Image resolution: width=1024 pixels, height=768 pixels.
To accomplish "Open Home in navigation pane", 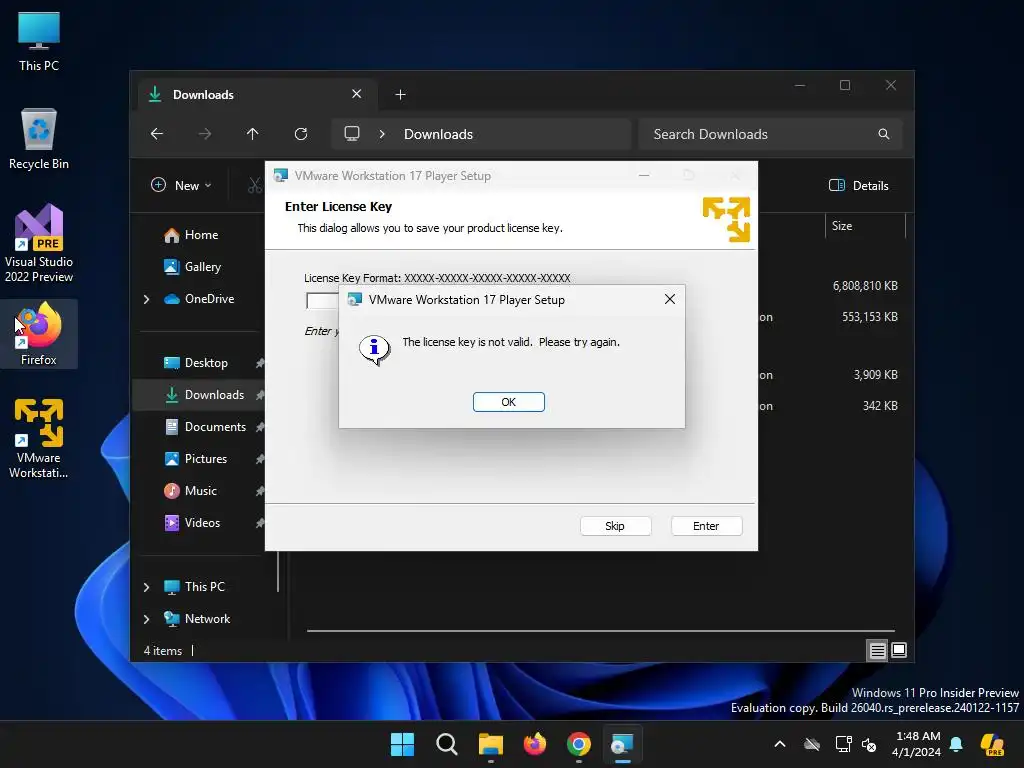I will (200, 235).
